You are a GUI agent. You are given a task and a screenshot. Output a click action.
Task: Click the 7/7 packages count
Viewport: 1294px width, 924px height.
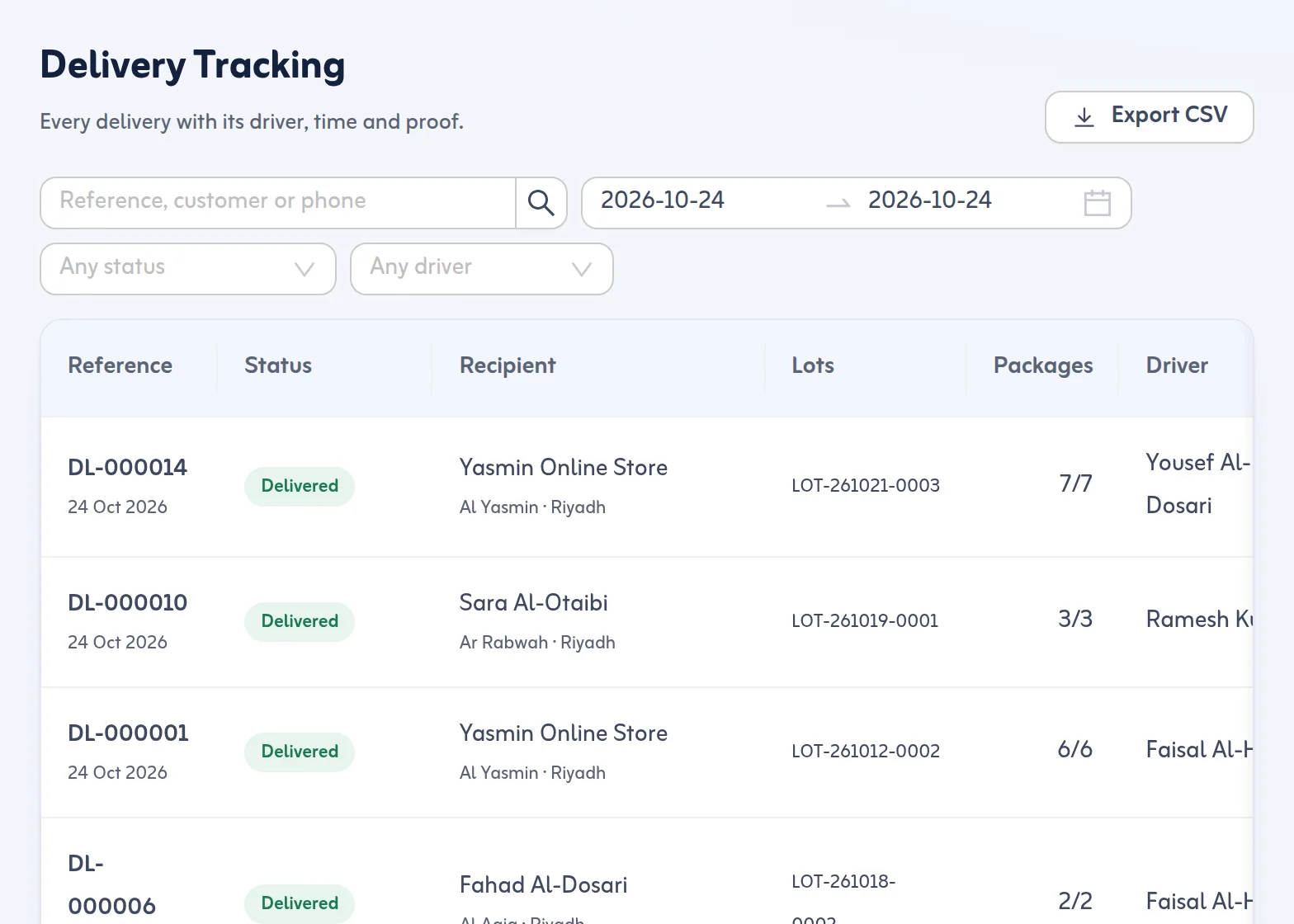[1075, 484]
